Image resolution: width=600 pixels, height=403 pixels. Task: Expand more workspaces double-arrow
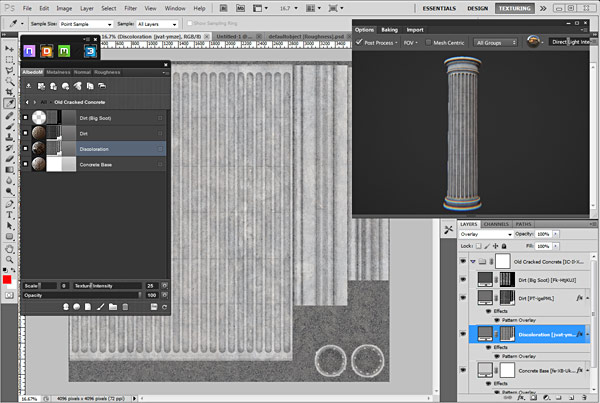coord(543,8)
